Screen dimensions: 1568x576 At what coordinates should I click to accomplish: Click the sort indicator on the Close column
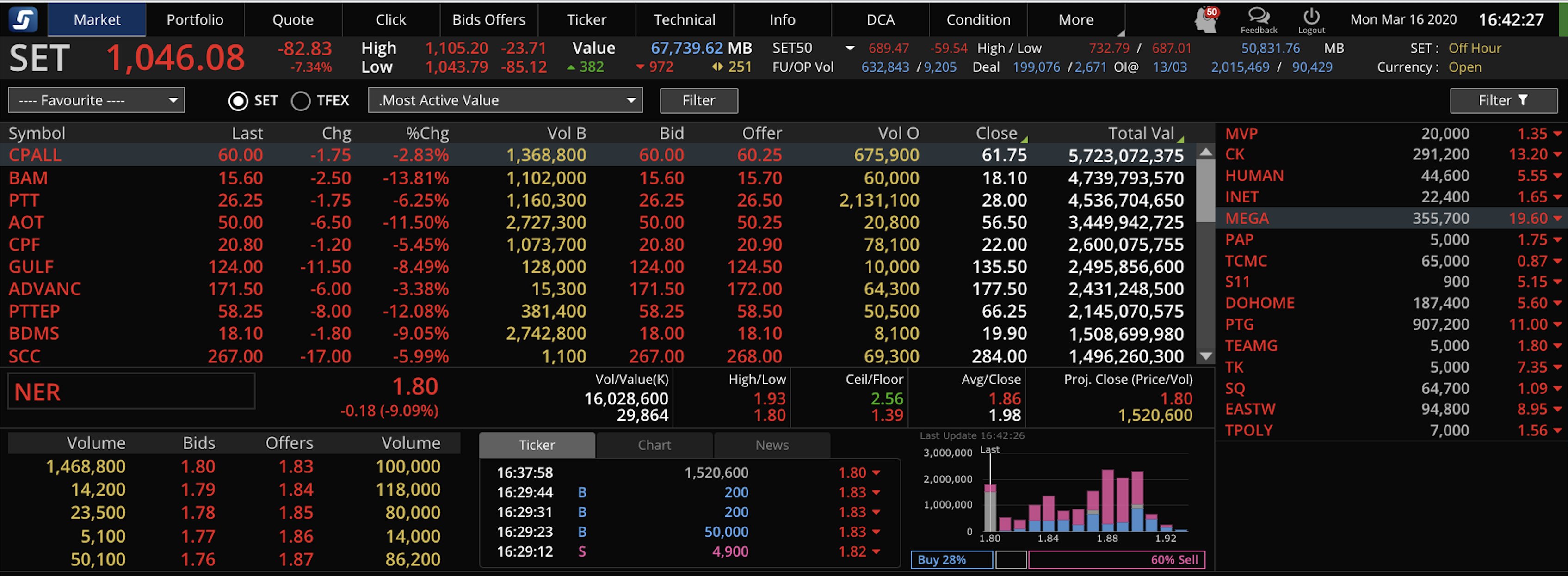pyautogui.click(x=1025, y=139)
